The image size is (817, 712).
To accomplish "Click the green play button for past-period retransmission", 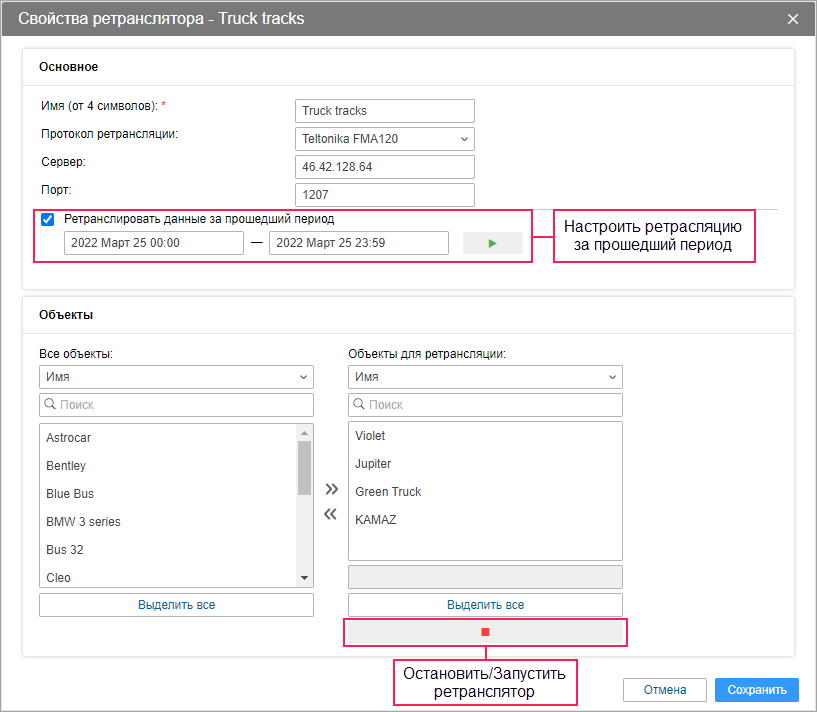I will [492, 243].
